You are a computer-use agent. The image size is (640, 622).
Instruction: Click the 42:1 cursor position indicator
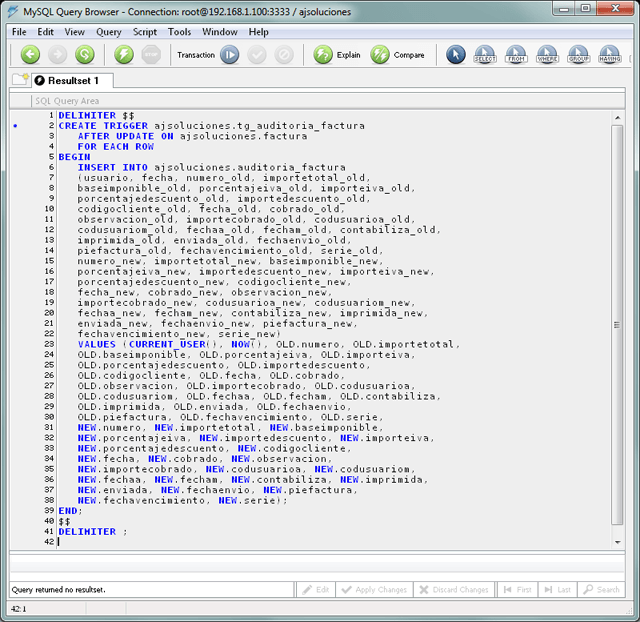19,609
